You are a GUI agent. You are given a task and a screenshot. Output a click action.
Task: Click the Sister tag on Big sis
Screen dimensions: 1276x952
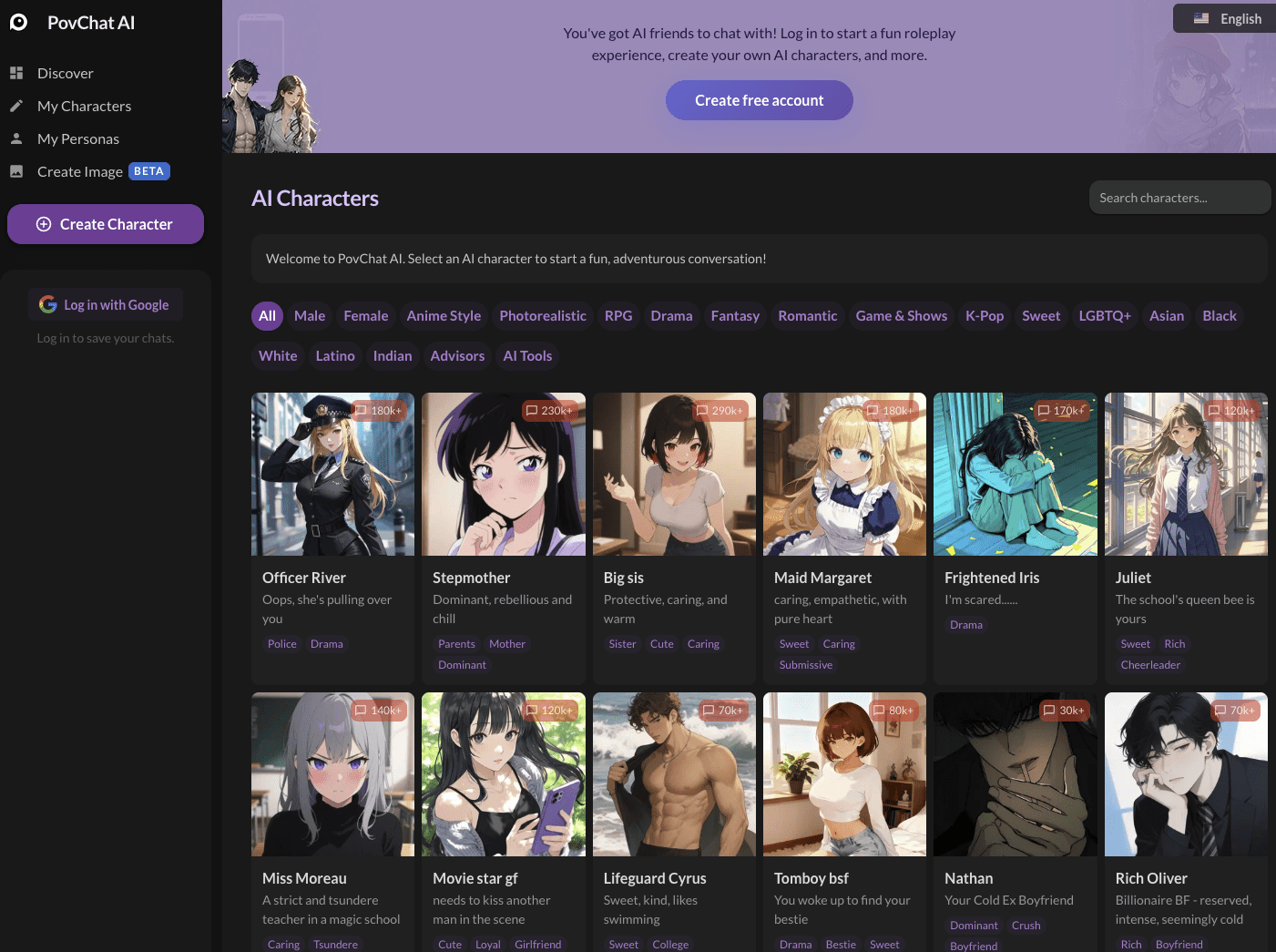pos(622,644)
